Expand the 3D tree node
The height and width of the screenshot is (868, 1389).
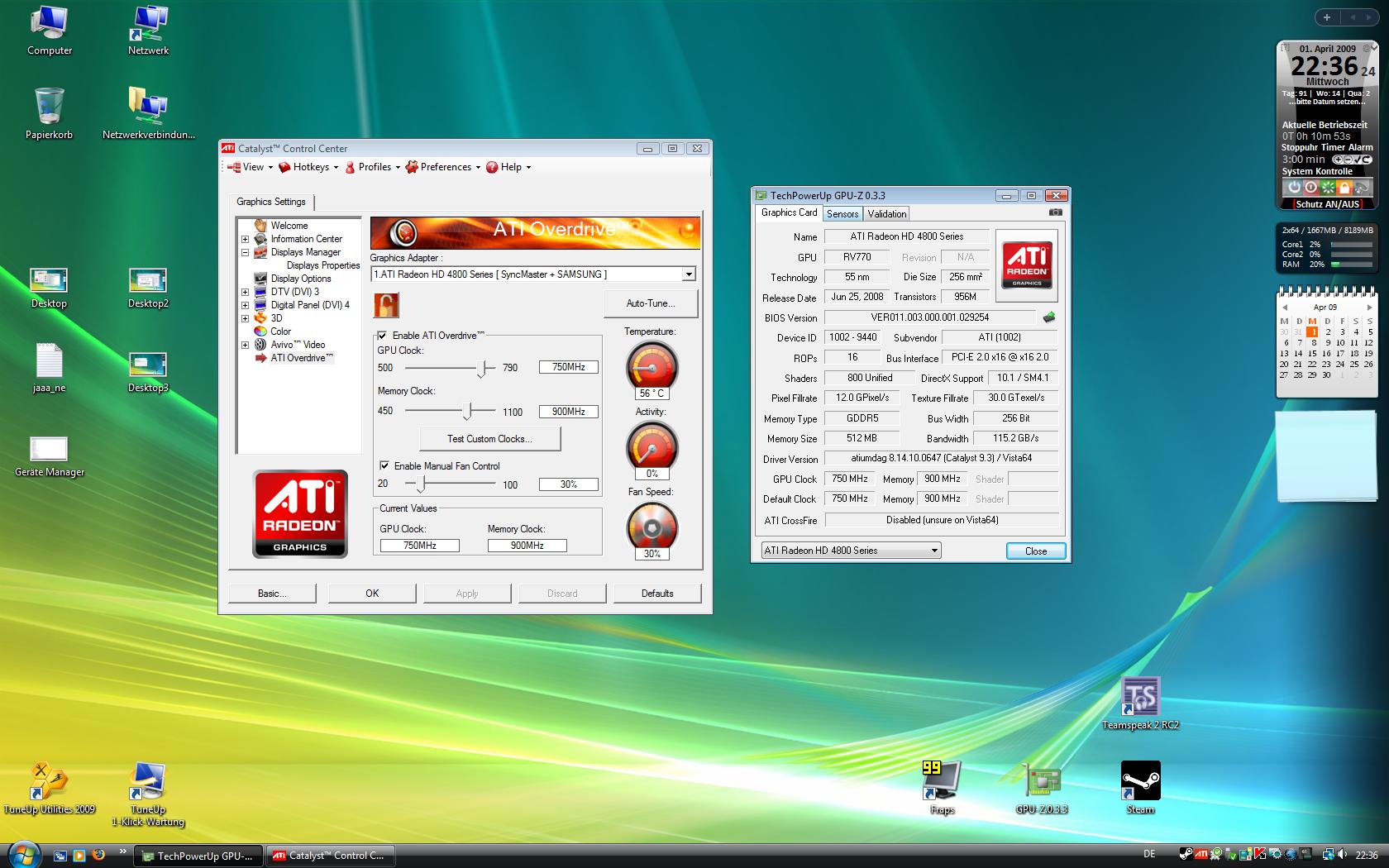tap(245, 318)
